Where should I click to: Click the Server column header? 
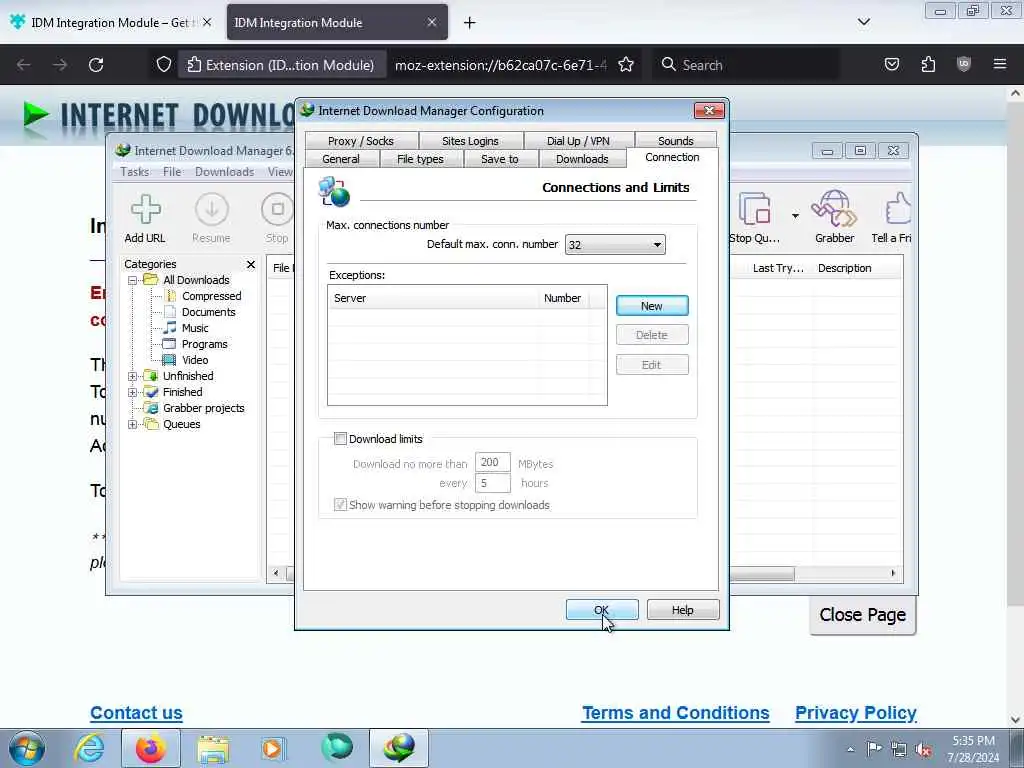433,298
